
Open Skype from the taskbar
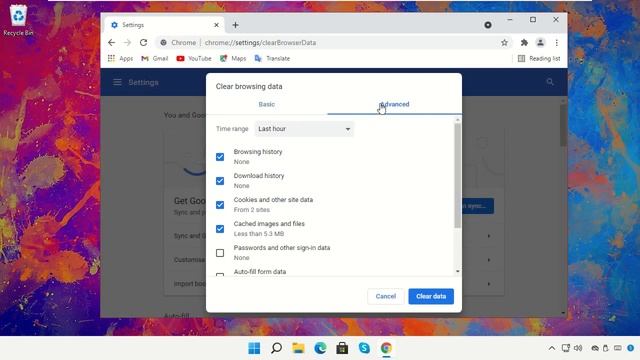coord(364,348)
